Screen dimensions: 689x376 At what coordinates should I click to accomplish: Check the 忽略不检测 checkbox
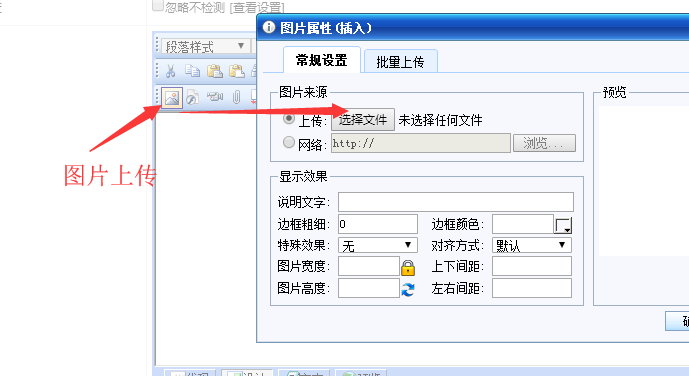tap(158, 6)
